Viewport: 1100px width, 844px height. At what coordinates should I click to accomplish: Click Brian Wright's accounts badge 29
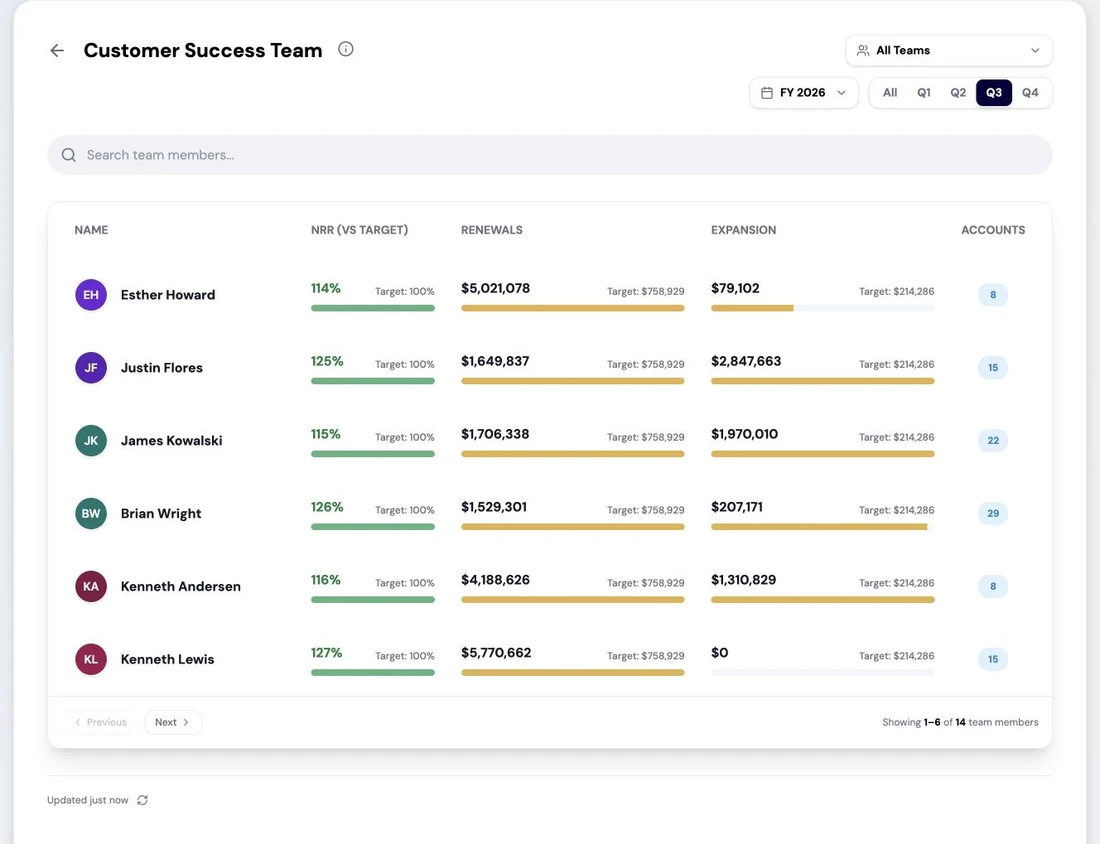tap(993, 514)
